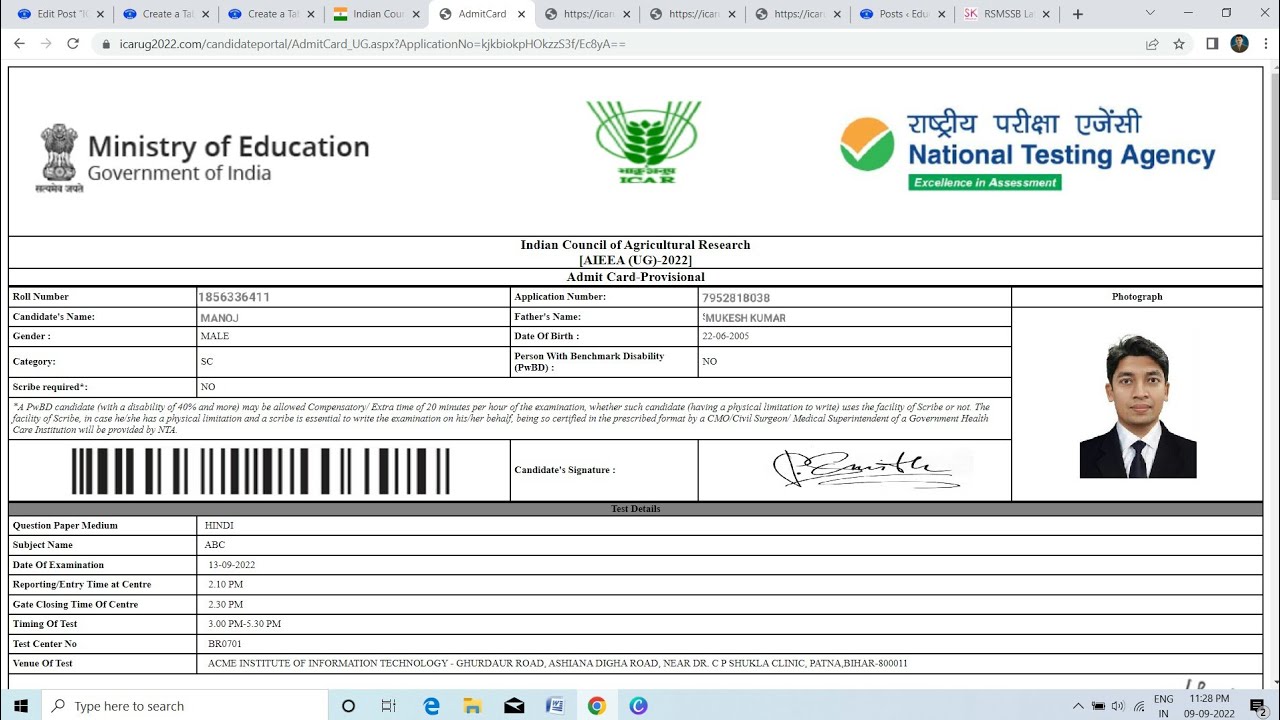1280x720 pixels.
Task: Open the tab search dropdown arrow
Action: [x=1150, y=13]
